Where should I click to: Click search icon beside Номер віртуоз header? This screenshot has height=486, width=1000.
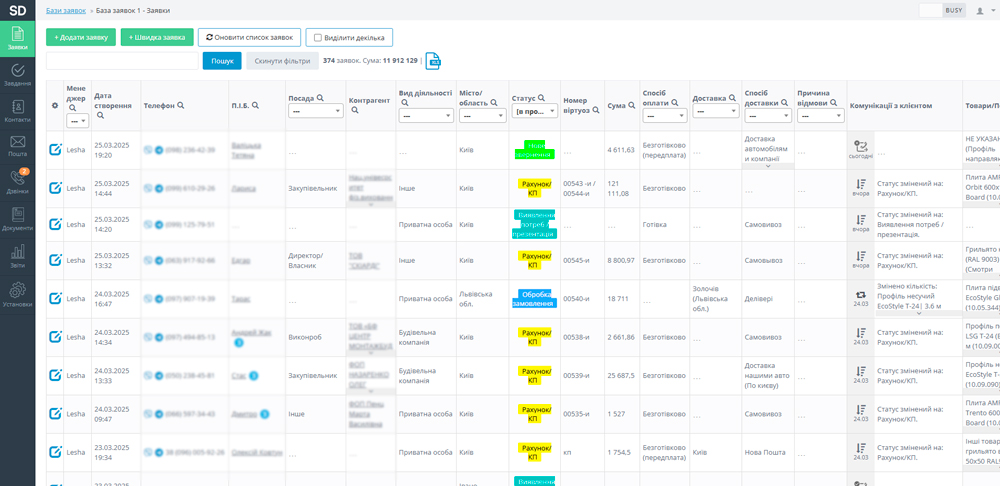(x=596, y=110)
